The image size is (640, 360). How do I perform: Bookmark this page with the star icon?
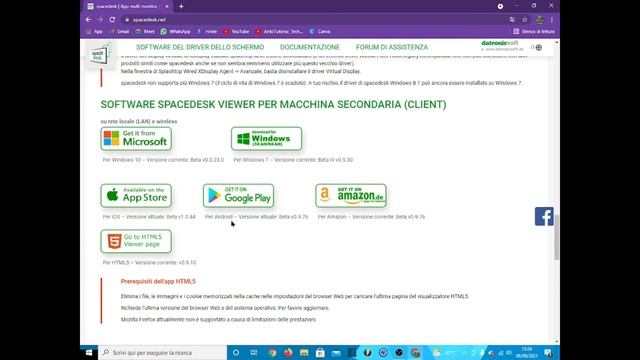[524, 20]
